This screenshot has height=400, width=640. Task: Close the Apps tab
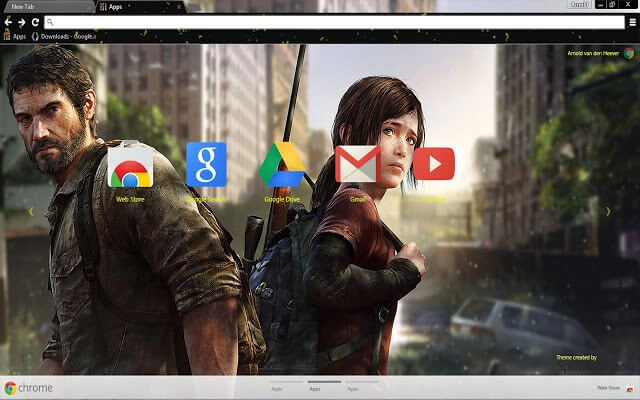coord(179,7)
